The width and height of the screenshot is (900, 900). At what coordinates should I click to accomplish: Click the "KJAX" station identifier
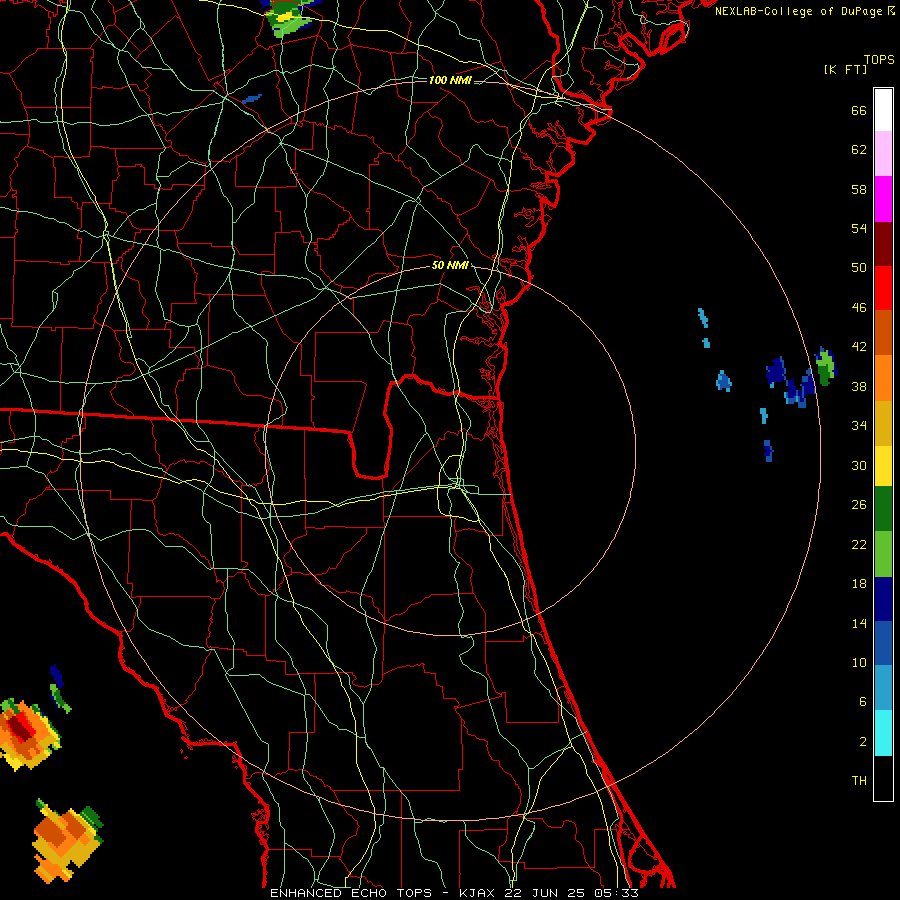coord(477,893)
